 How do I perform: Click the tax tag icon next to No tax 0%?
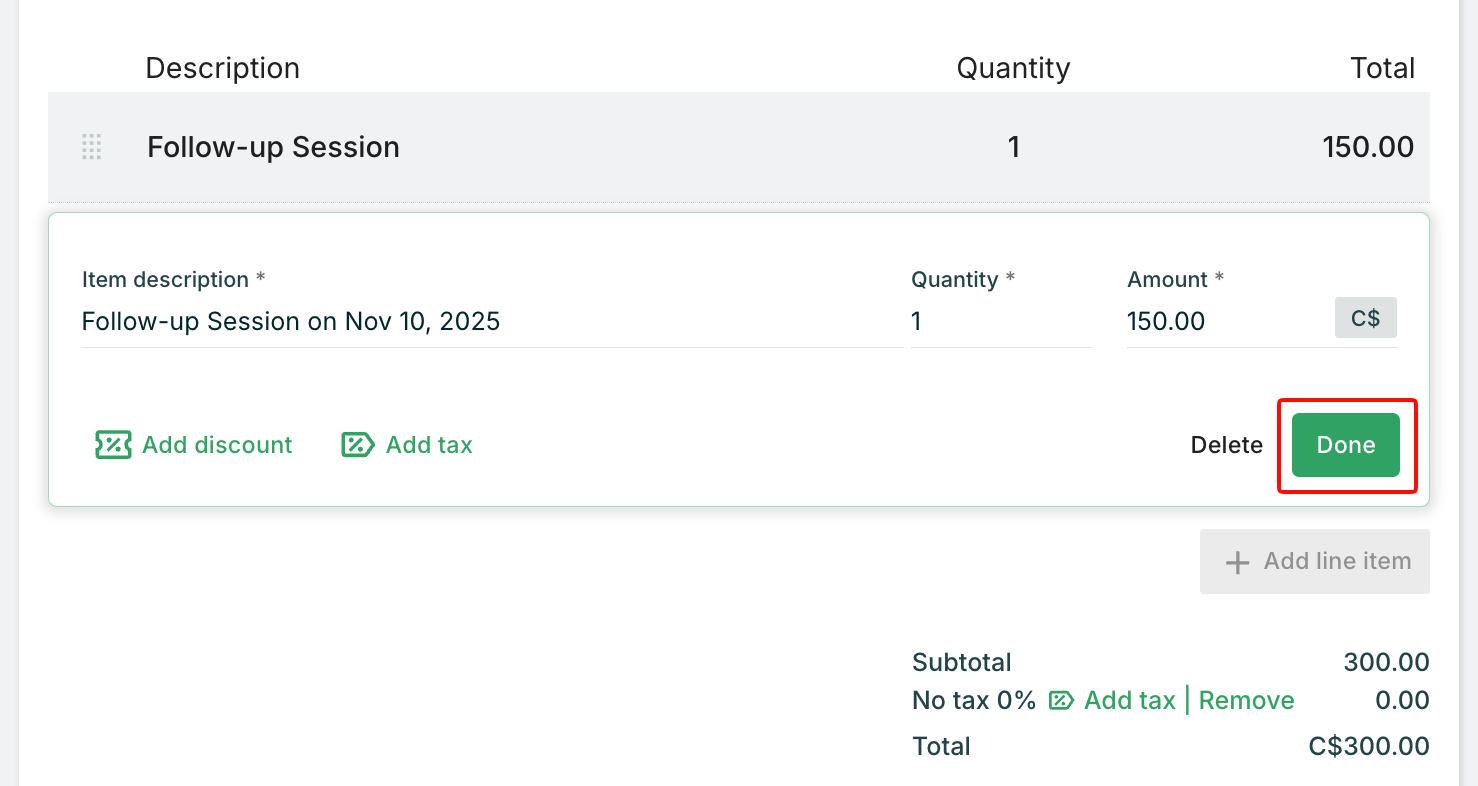1061,701
